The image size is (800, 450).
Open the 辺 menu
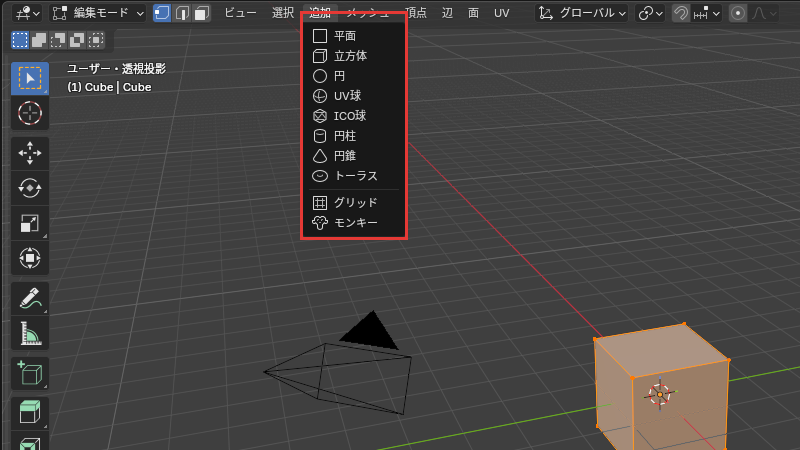tap(447, 13)
